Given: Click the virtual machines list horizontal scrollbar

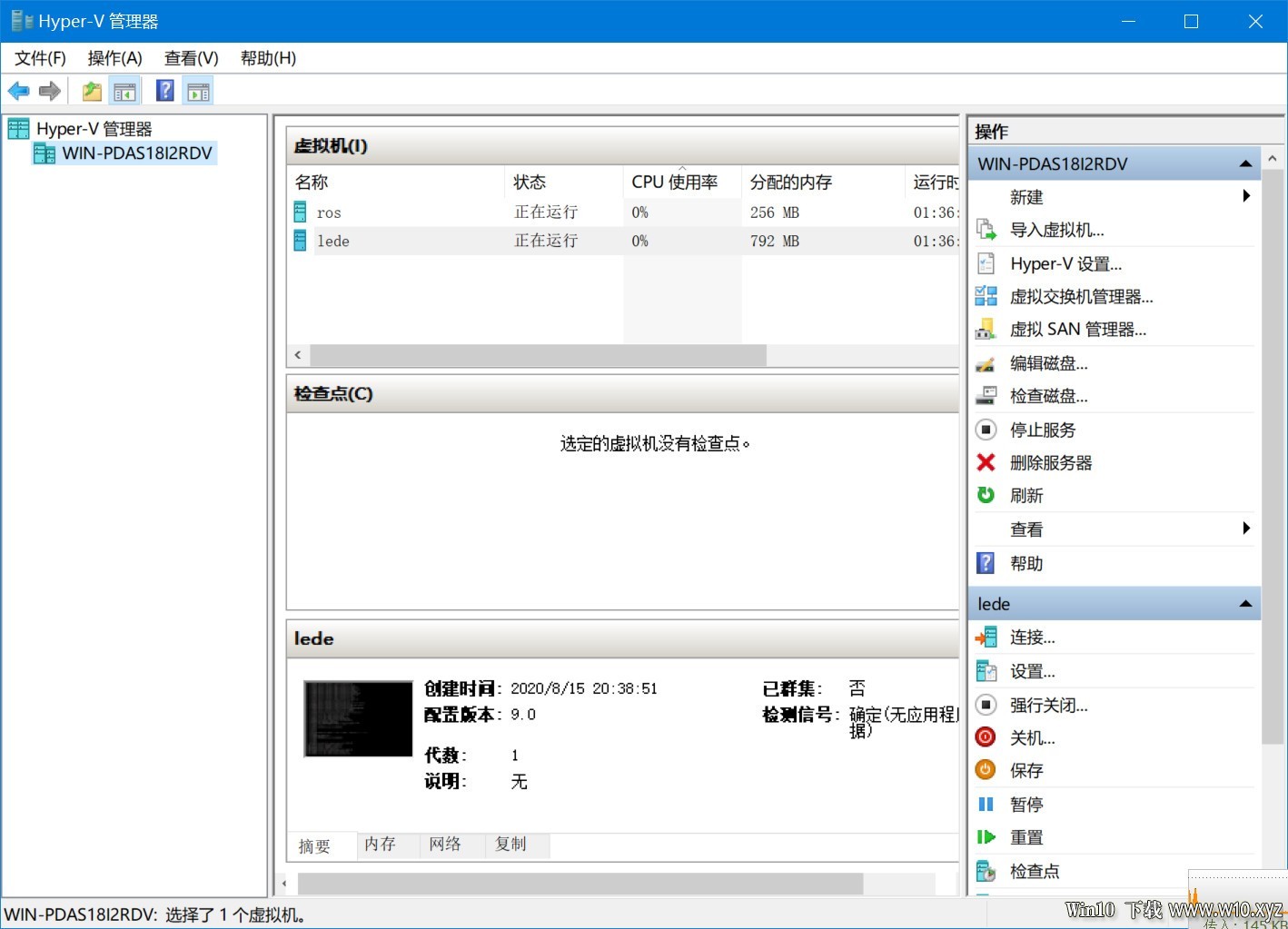Looking at the screenshot, I should pos(538,355).
